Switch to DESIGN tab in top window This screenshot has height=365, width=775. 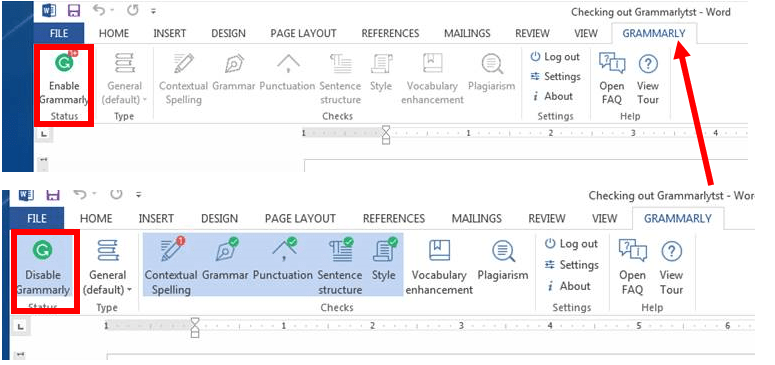[228, 33]
